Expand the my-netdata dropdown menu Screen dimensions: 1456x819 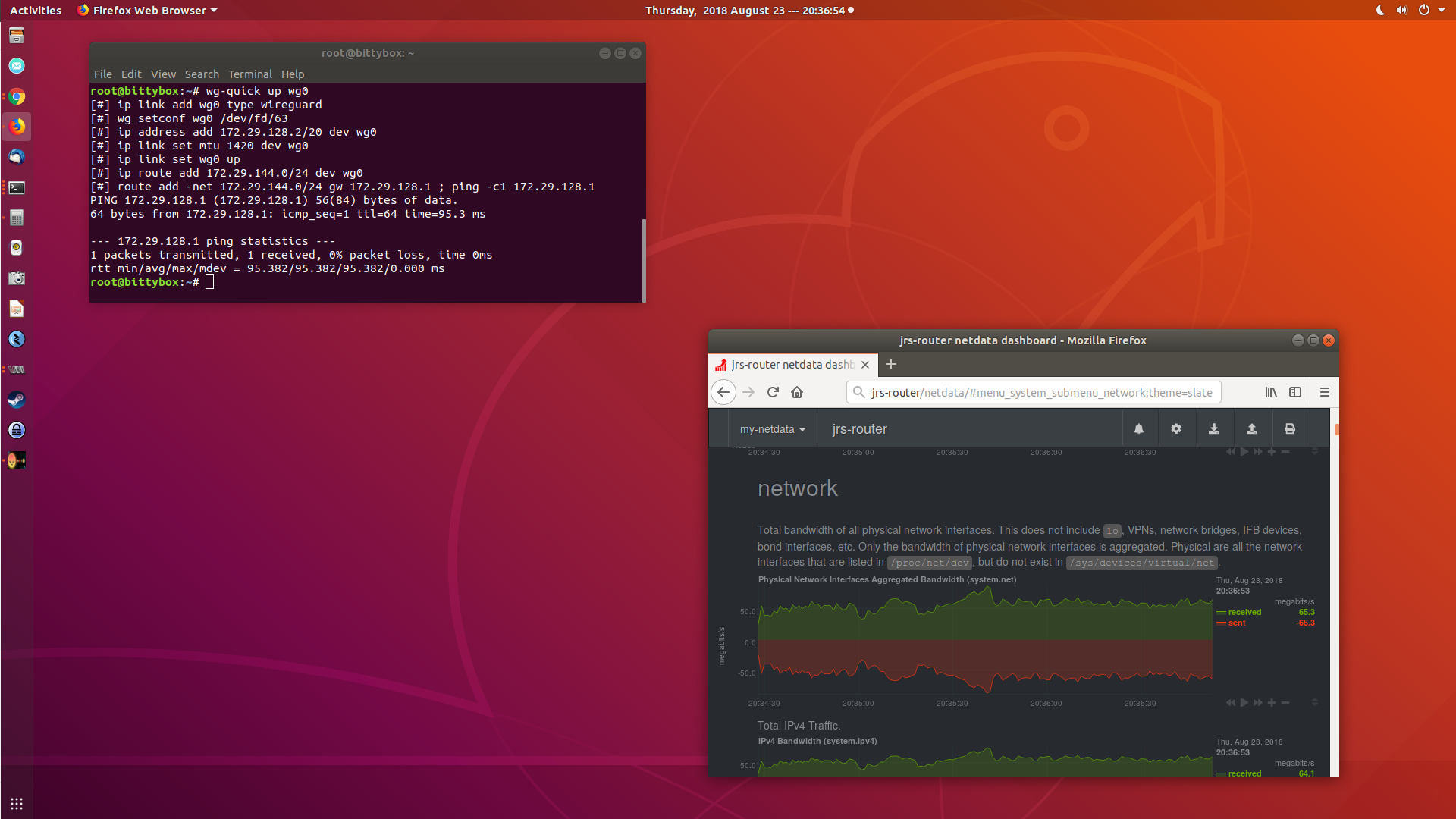click(x=770, y=429)
